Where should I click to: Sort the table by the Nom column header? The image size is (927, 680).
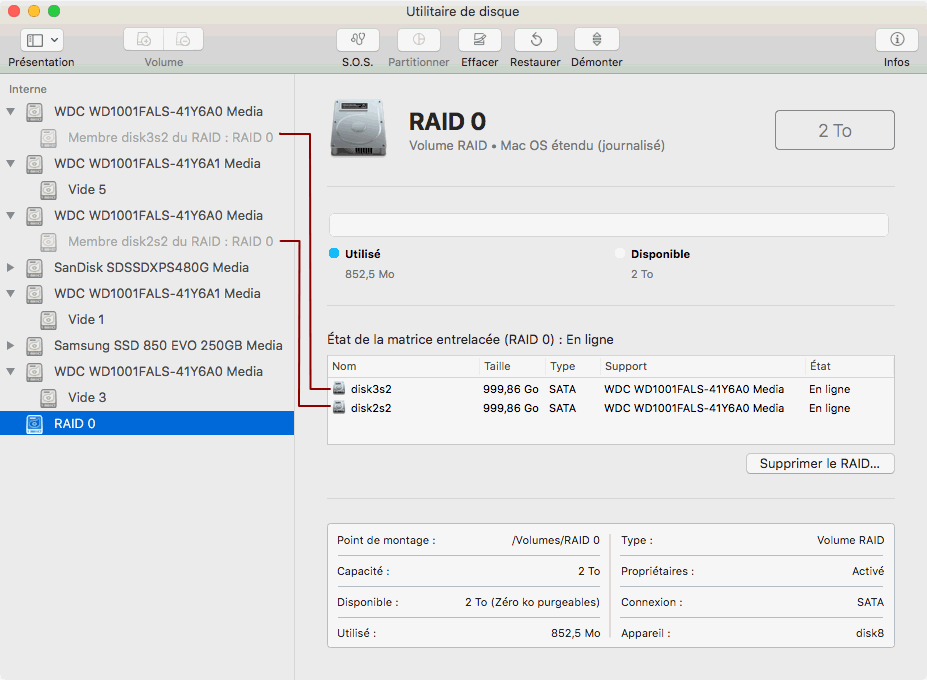click(403, 366)
